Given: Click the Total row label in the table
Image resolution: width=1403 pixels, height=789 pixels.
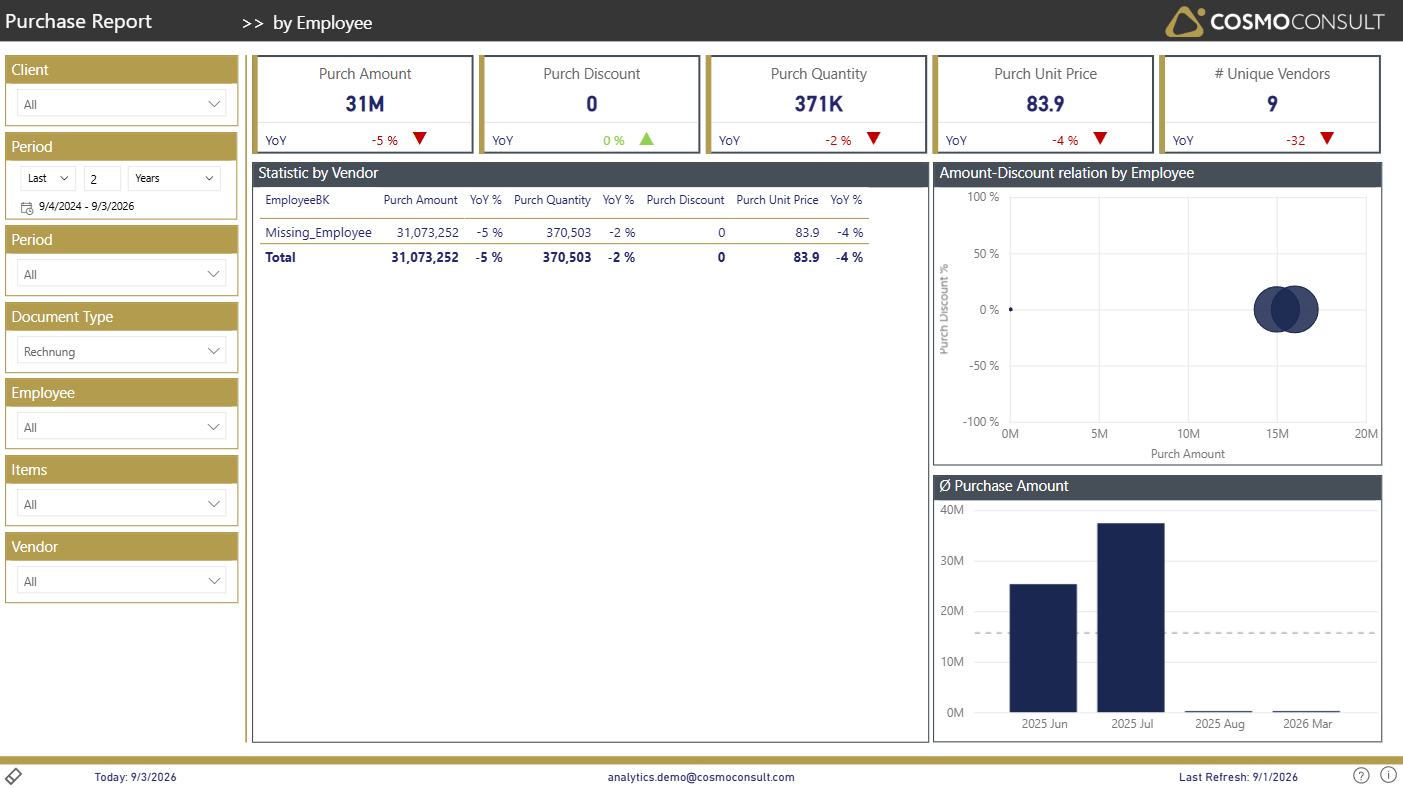Looking at the screenshot, I should coord(280,257).
